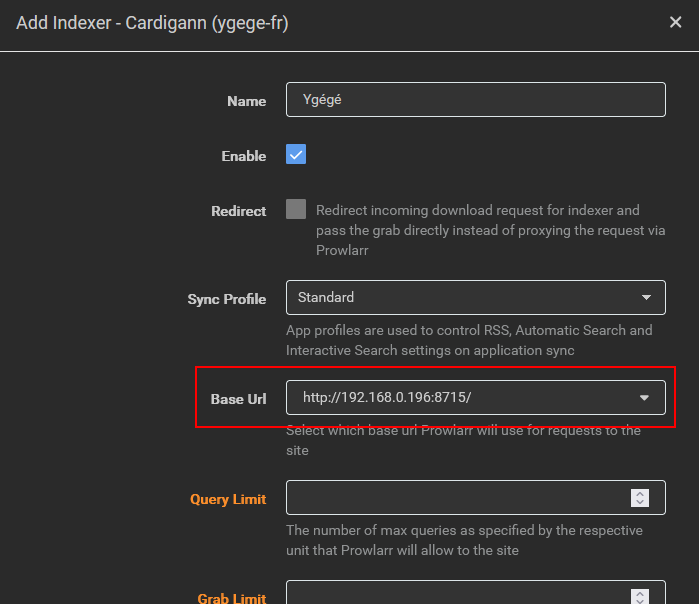This screenshot has width=699, height=604.
Task: Close the Add Indexer dialog
Action: pyautogui.click(x=675, y=22)
